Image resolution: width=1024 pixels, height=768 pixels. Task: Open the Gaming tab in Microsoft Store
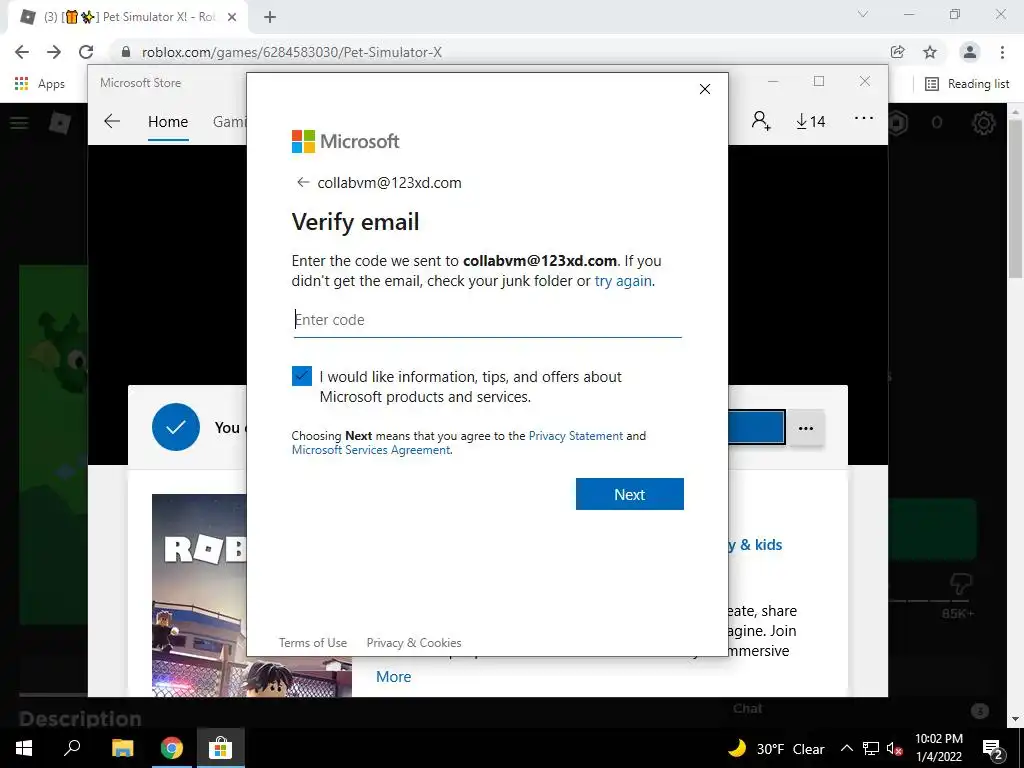click(x=229, y=121)
